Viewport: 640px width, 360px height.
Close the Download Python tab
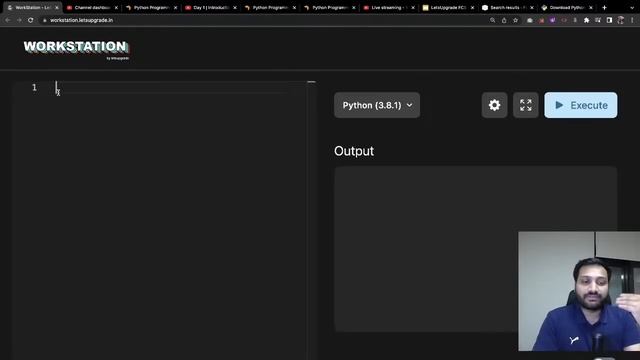point(591,8)
